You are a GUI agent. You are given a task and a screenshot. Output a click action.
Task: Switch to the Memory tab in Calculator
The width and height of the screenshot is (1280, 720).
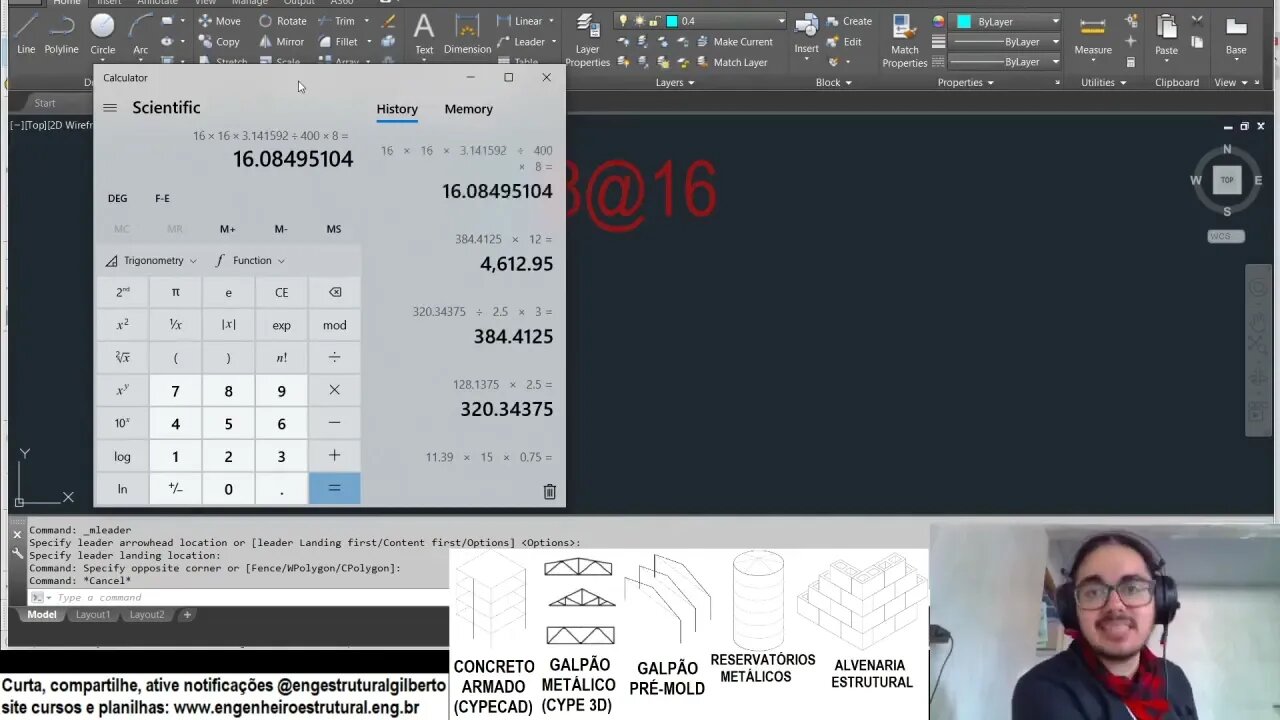[x=468, y=109]
